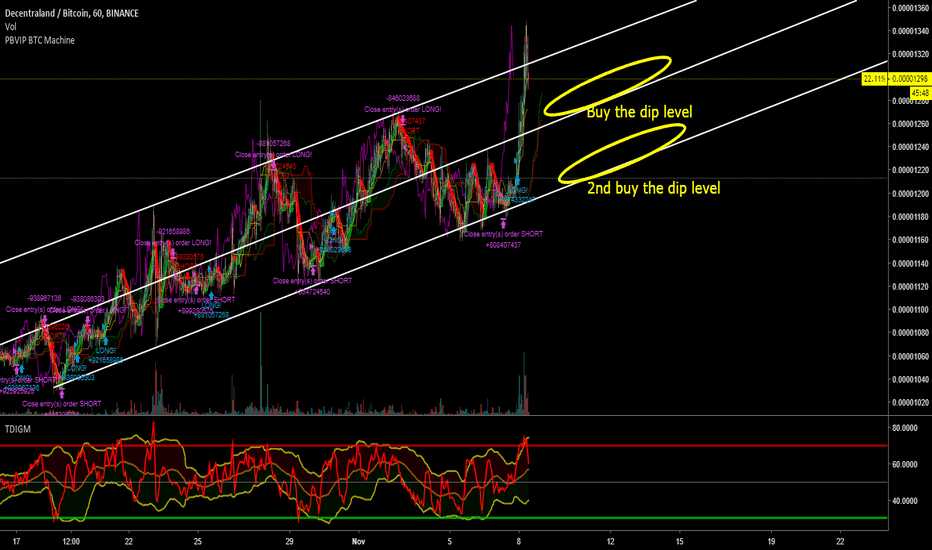
Task: Click the 0.00001180 price axis value
Action: (911, 216)
